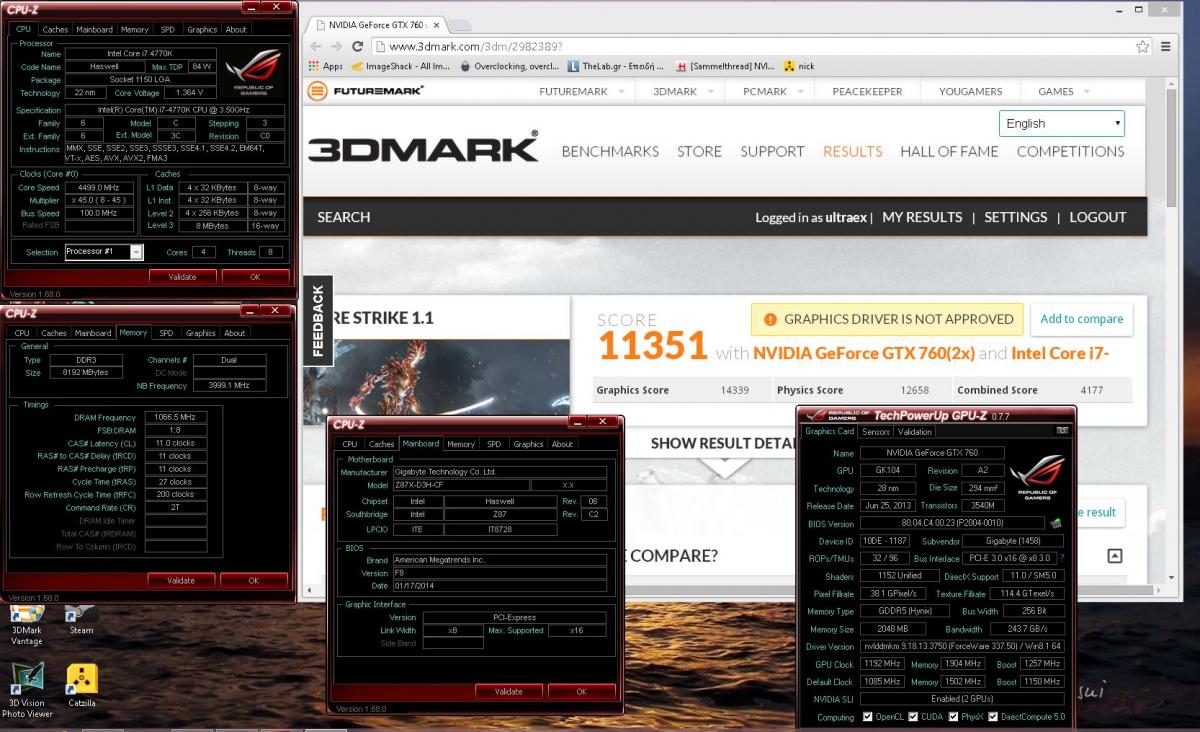Open Graphics tab in mainboard CPU-Z window
The width and height of the screenshot is (1200, 732).
pyautogui.click(x=528, y=444)
